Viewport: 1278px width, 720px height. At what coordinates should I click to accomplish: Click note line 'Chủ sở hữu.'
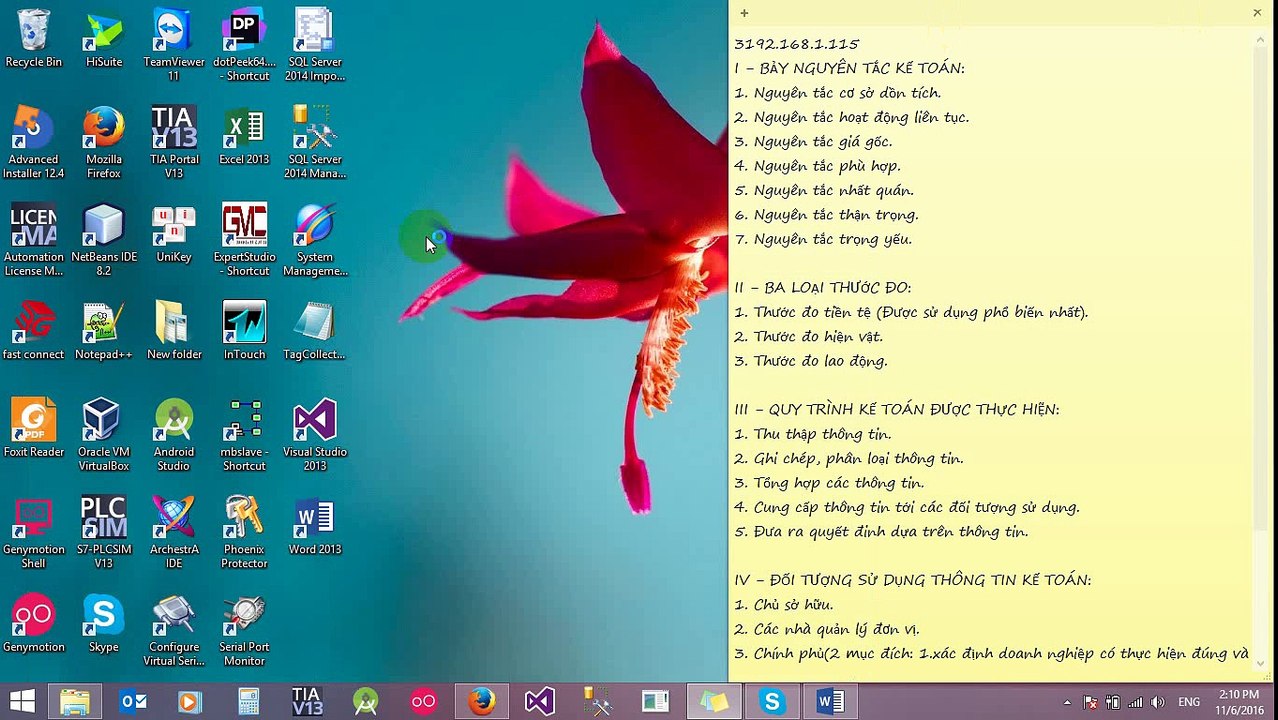[x=793, y=605]
